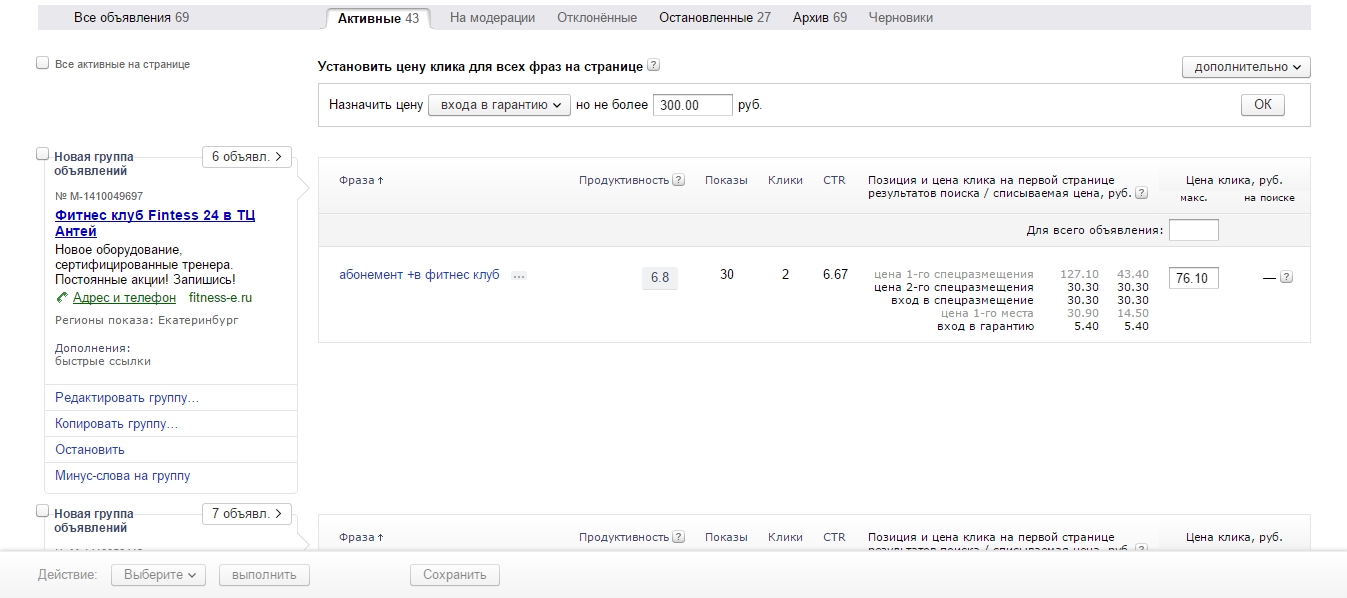This screenshot has width=1347, height=598.
Task: Click the выполнить button
Action: 265,575
